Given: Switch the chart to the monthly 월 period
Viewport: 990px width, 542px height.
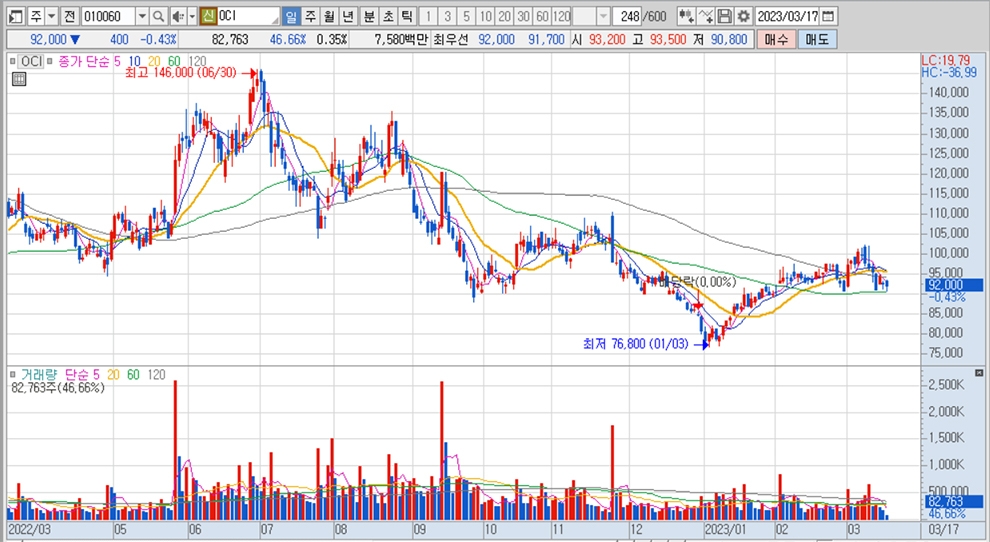Looking at the screenshot, I should click(329, 16).
